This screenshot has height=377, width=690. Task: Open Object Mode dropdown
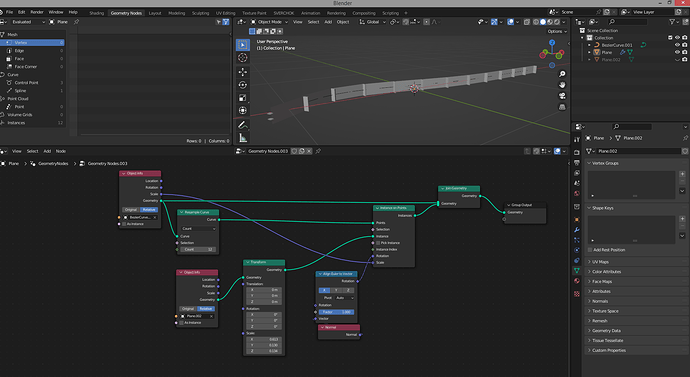[269, 22]
